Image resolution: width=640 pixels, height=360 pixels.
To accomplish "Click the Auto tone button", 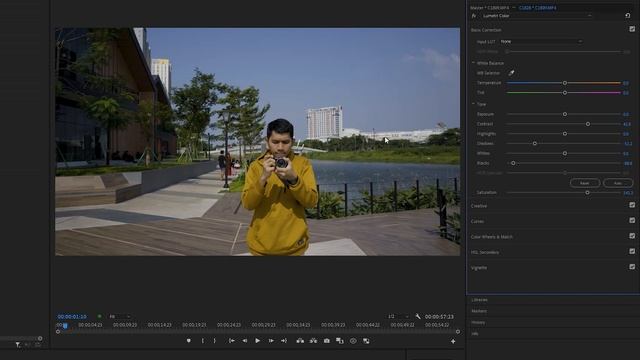I will [x=618, y=183].
